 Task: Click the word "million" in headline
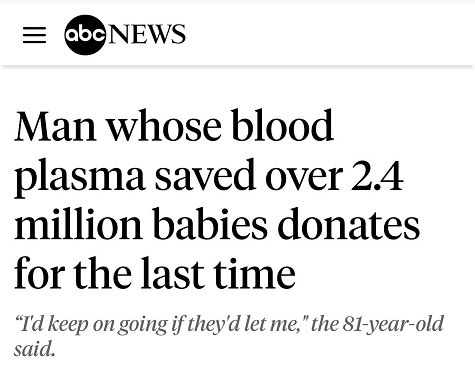point(78,223)
